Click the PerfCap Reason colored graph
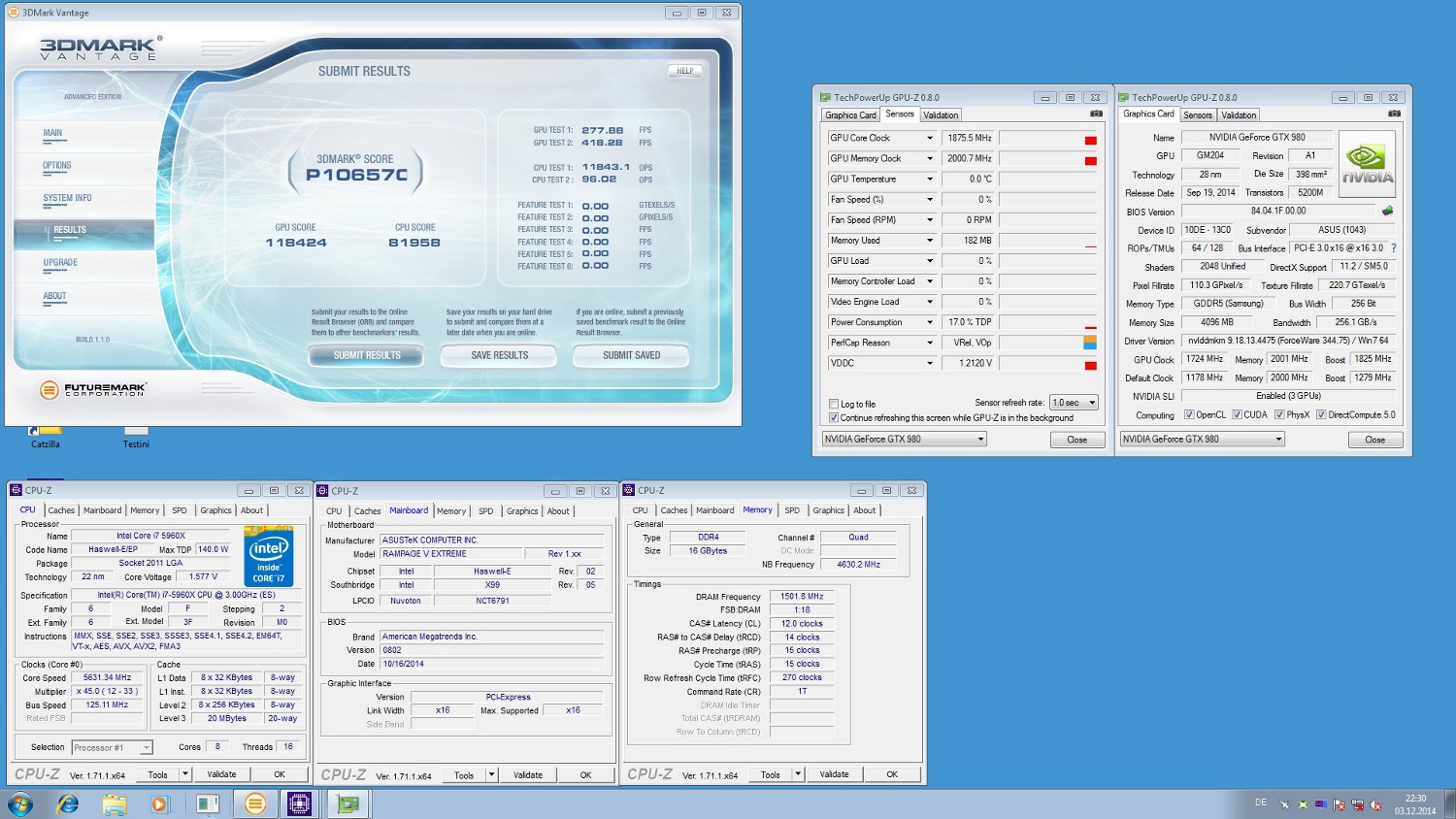Viewport: 1456px width, 819px height. [x=1048, y=343]
